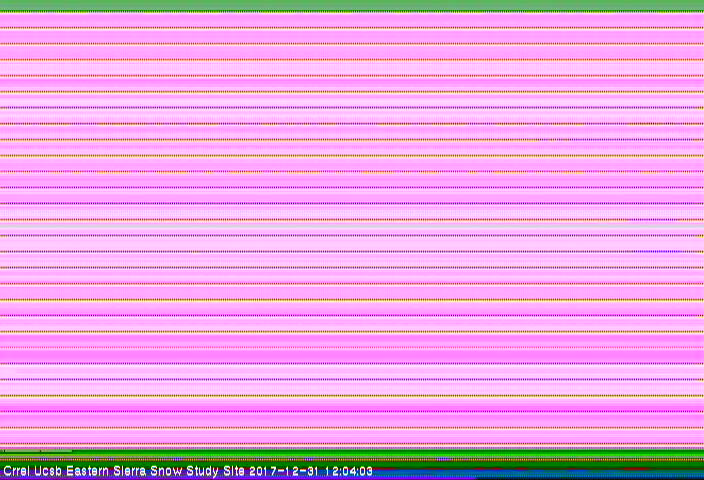Click the hour value "12" in the timestamp
The width and height of the screenshot is (704, 480).
pos(331,471)
